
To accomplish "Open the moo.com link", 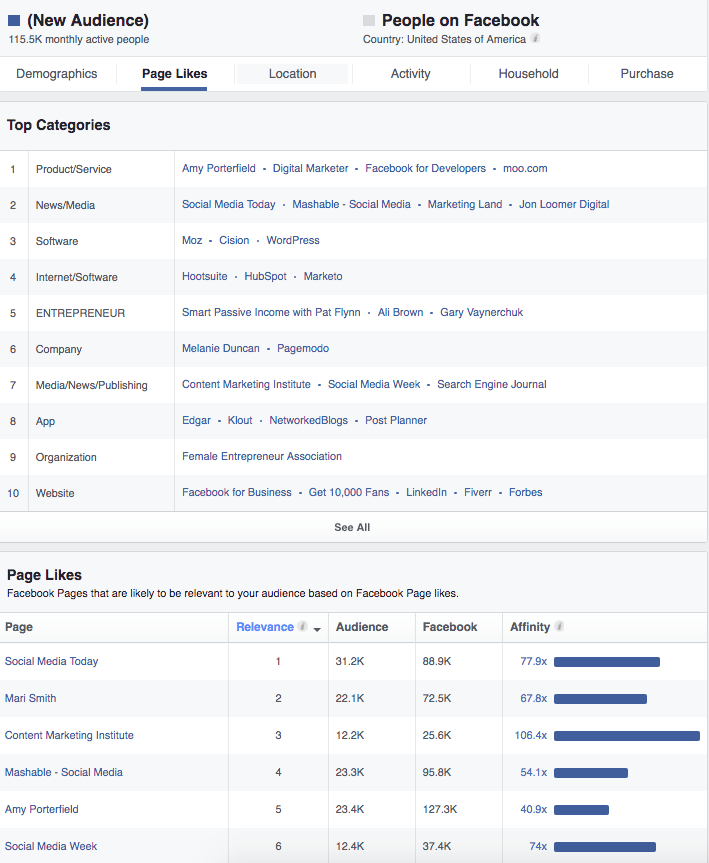I will click(525, 168).
